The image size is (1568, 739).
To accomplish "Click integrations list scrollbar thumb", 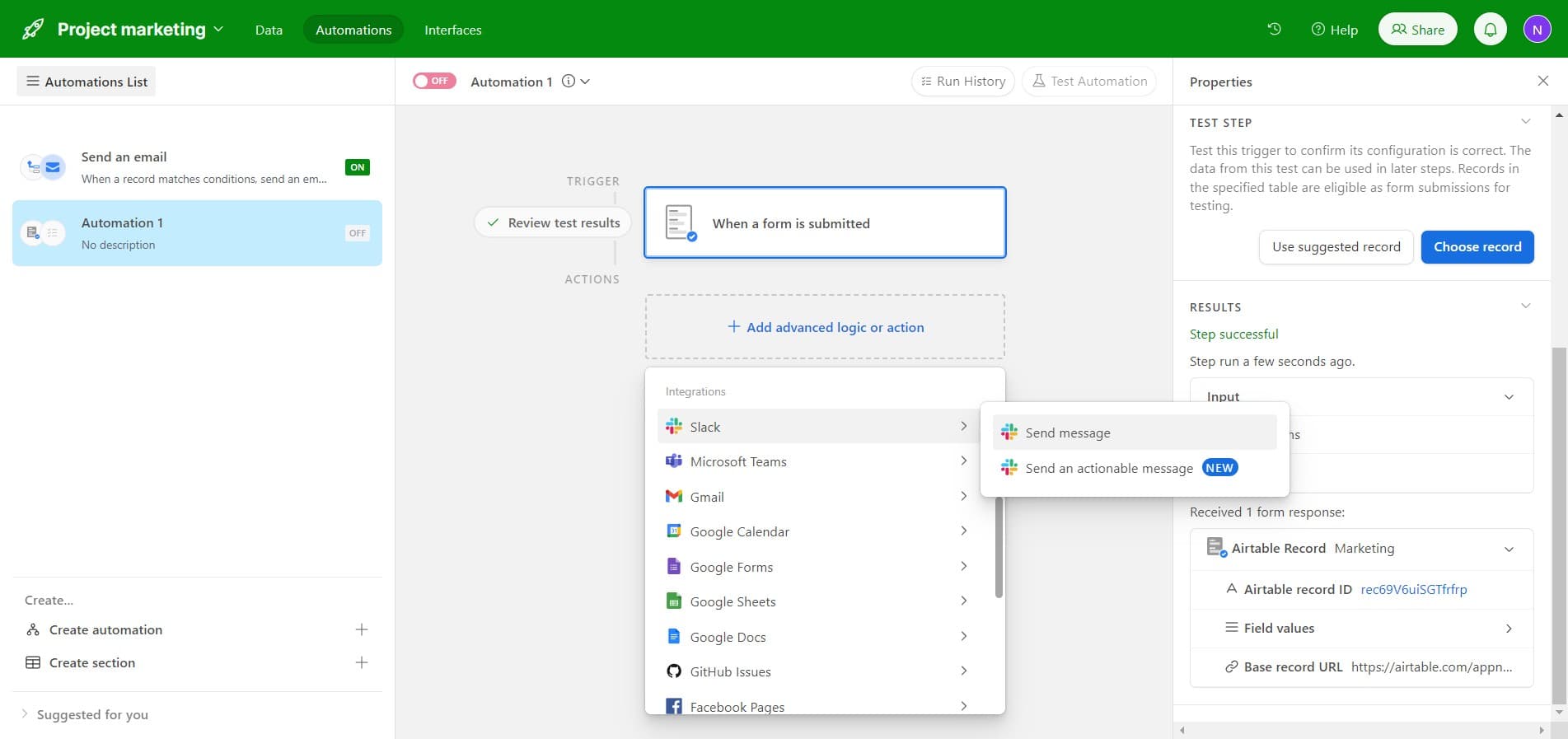I will [x=999, y=546].
